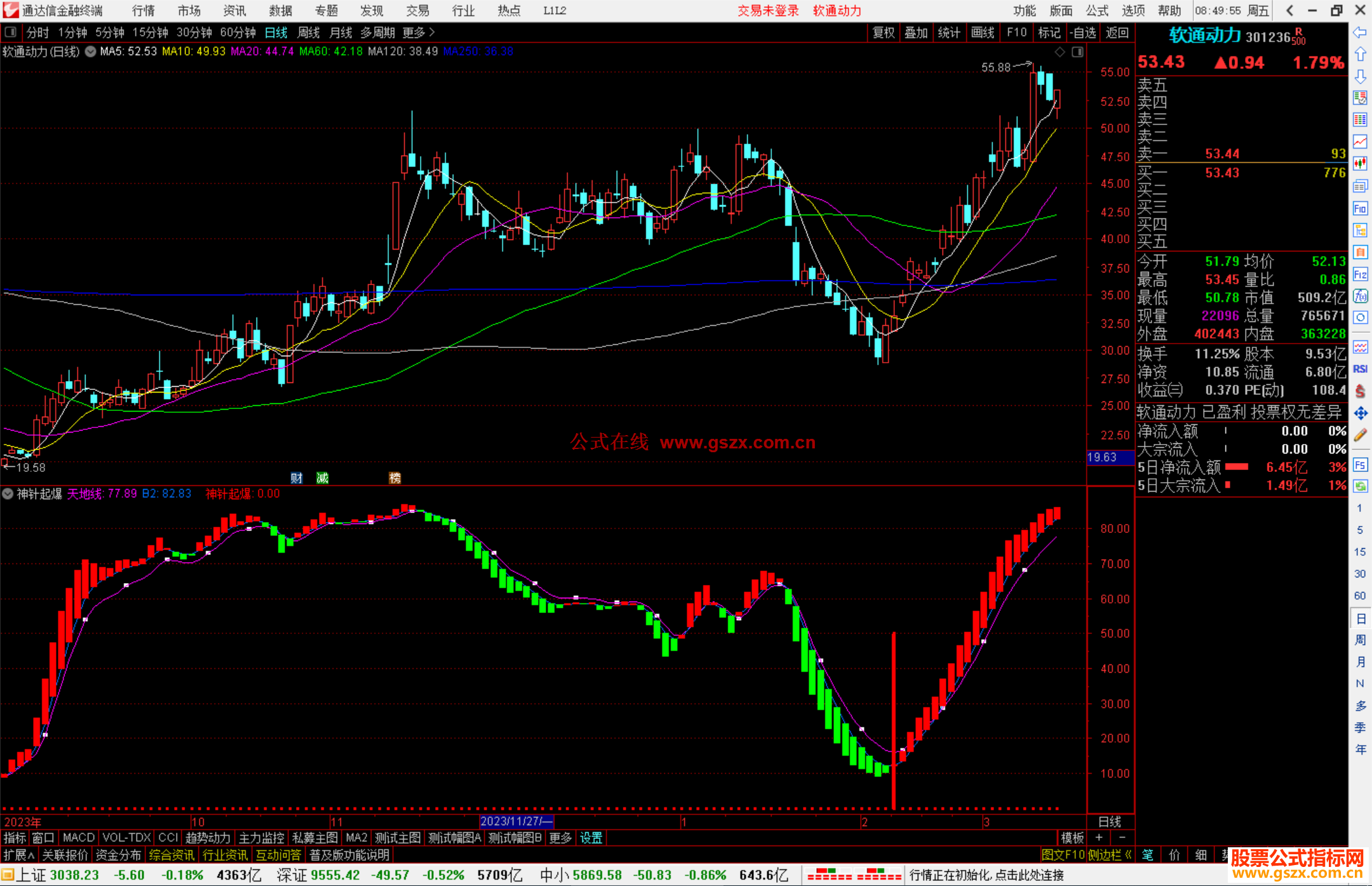The image size is (1372, 886).
Task: Click the F12 sidebar icon
Action: (x=1360, y=274)
